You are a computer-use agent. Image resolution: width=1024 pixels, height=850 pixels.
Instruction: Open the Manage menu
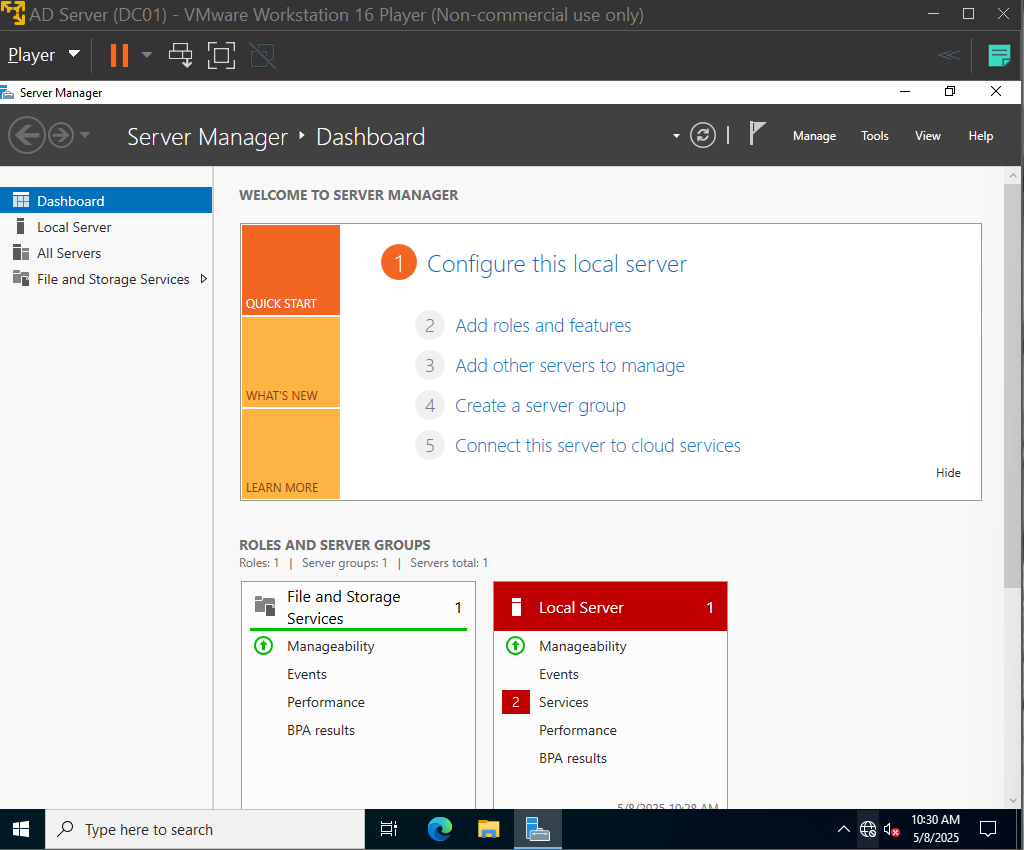tap(814, 136)
